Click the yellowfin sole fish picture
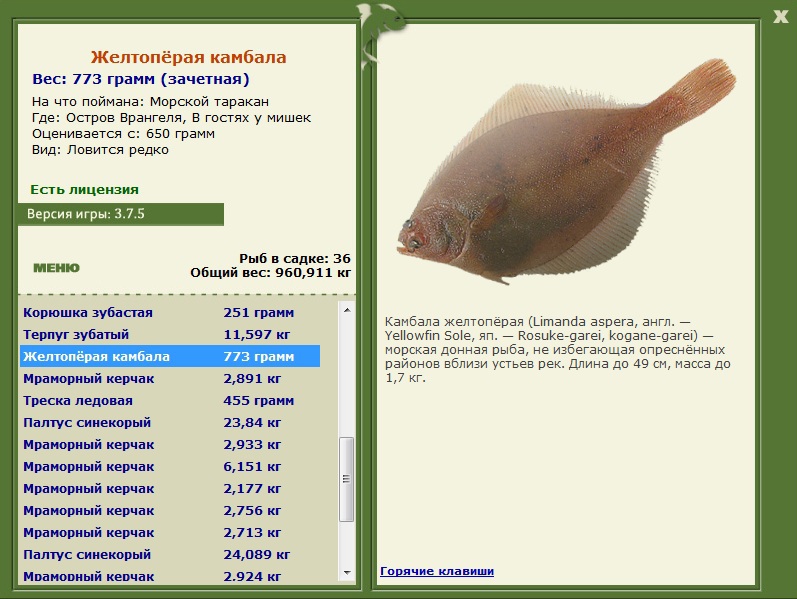797x599 pixels. (566, 171)
